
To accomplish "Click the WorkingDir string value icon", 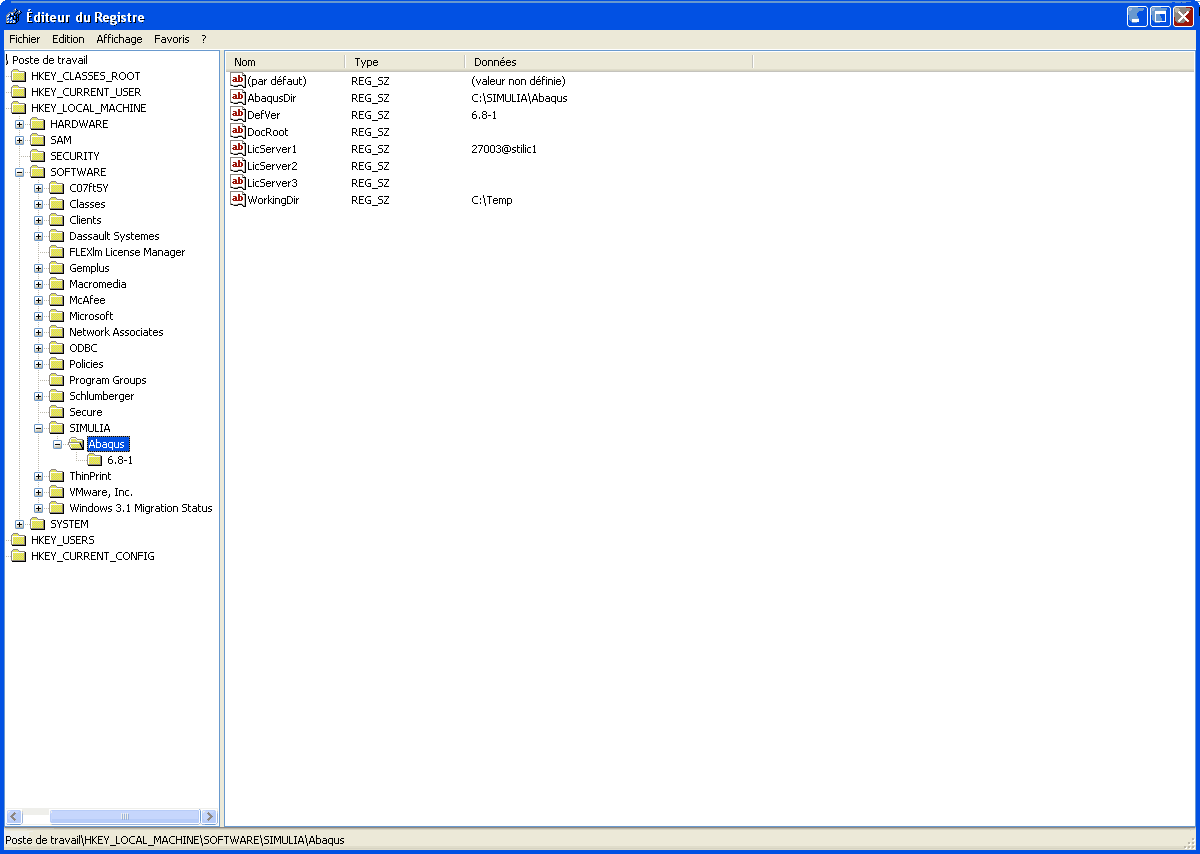I will [x=238, y=200].
